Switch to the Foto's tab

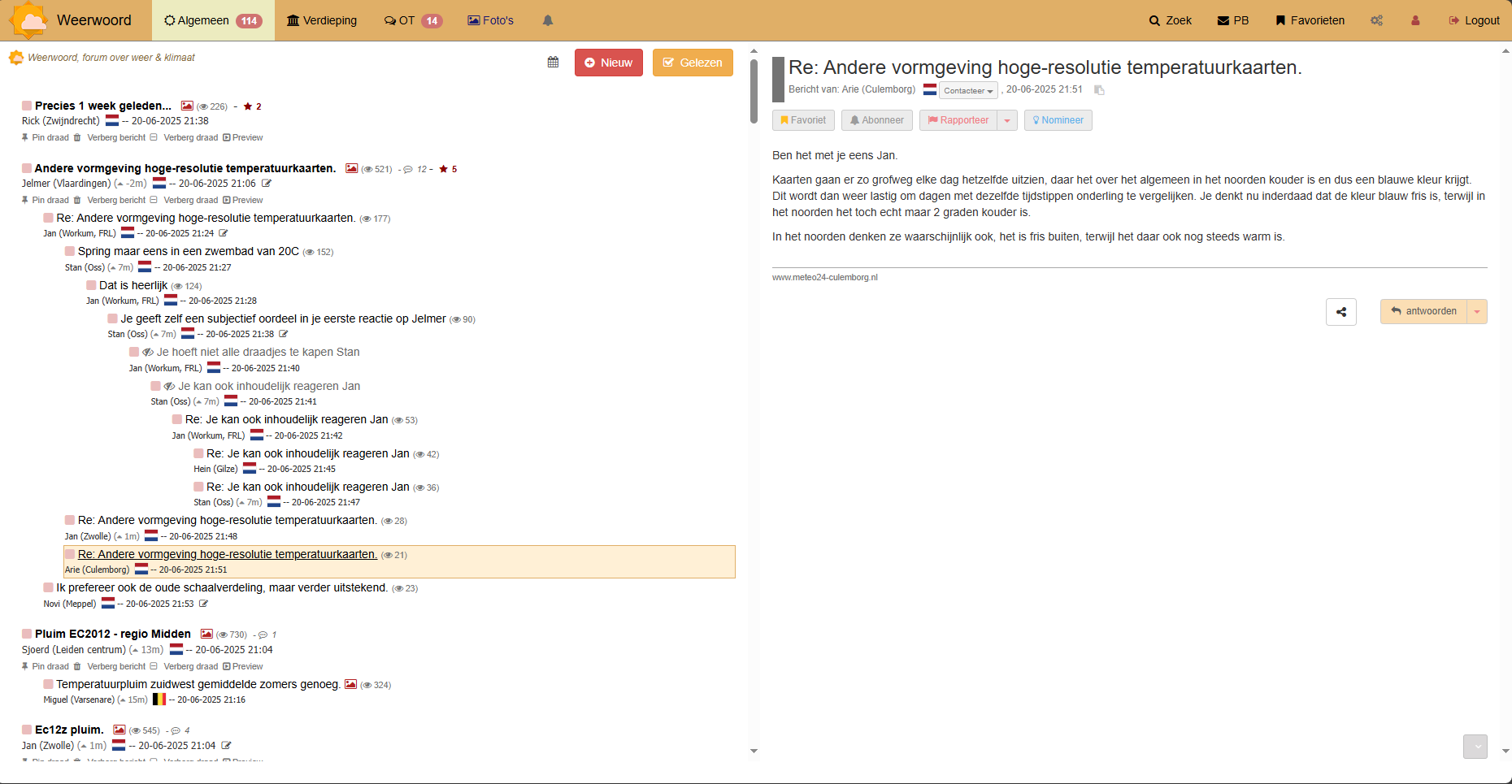tap(491, 20)
